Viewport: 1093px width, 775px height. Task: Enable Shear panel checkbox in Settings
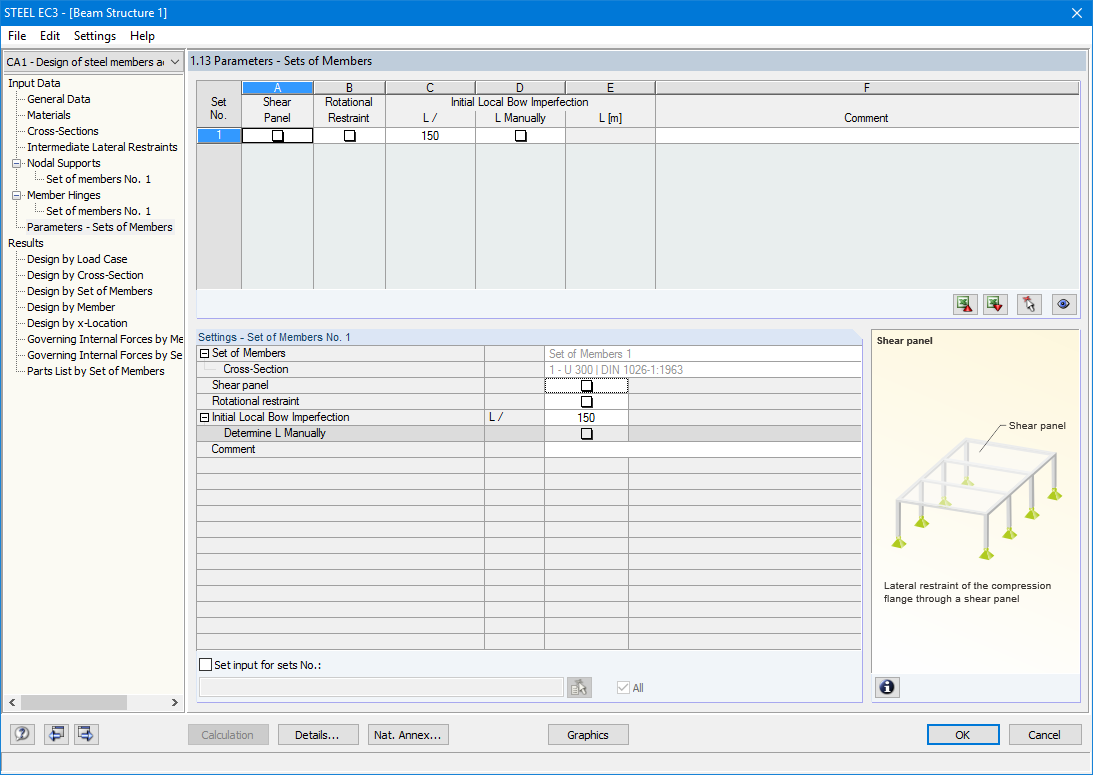[x=586, y=385]
